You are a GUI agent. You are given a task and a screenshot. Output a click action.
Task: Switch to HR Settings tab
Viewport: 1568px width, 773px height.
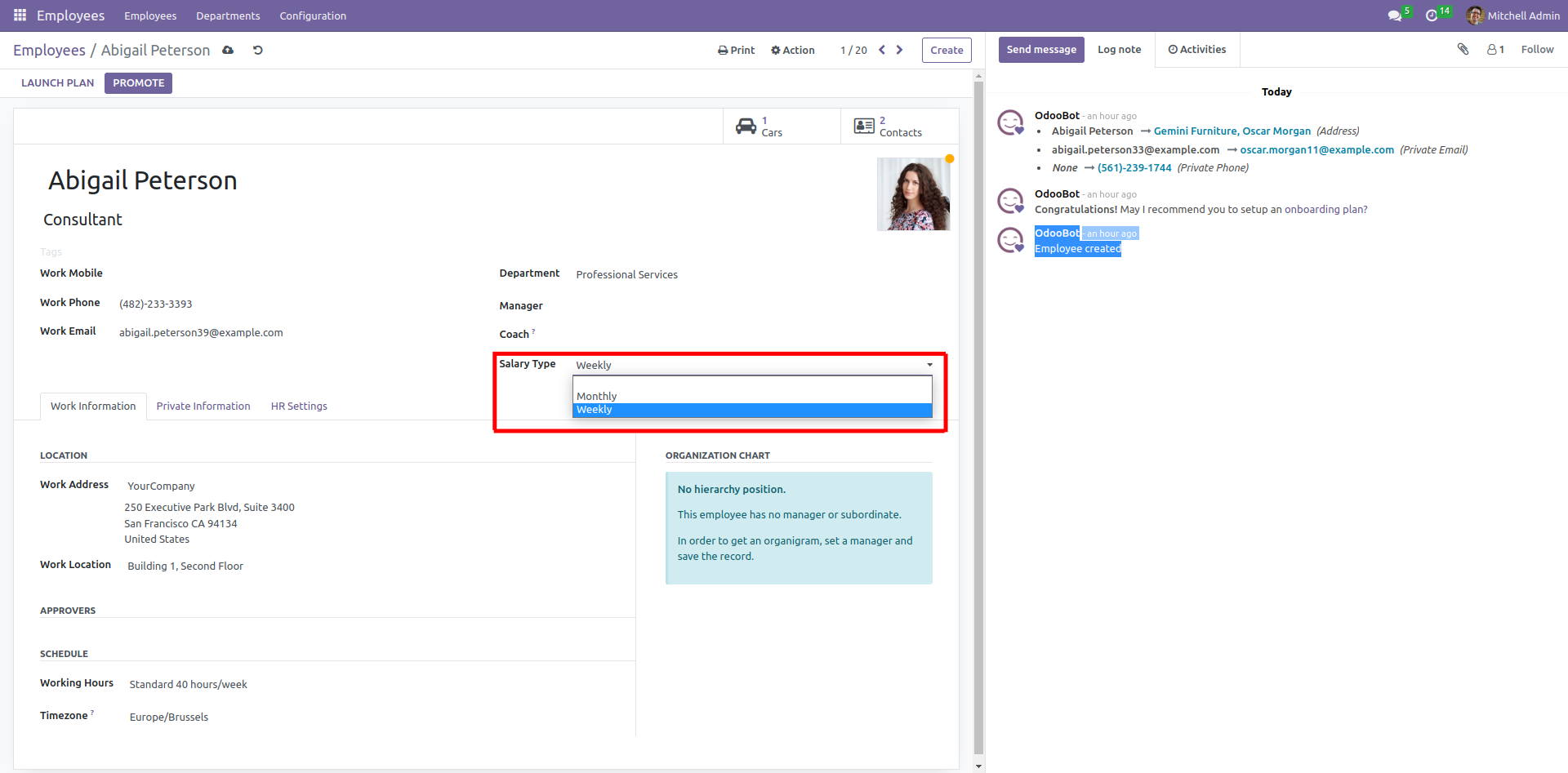click(x=299, y=406)
